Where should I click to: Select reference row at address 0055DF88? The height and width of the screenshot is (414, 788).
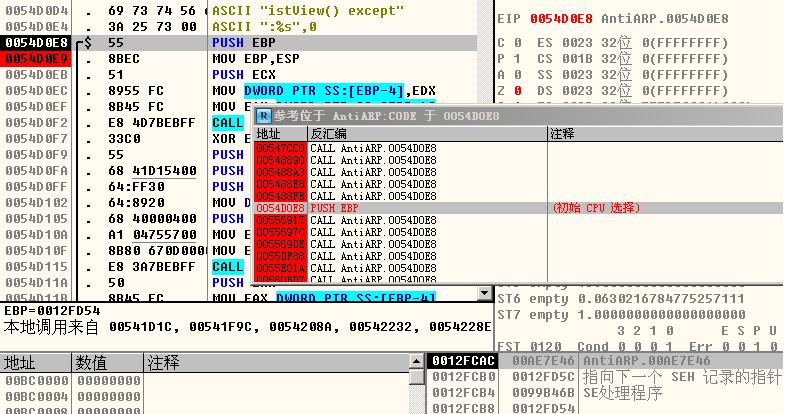pos(518,256)
